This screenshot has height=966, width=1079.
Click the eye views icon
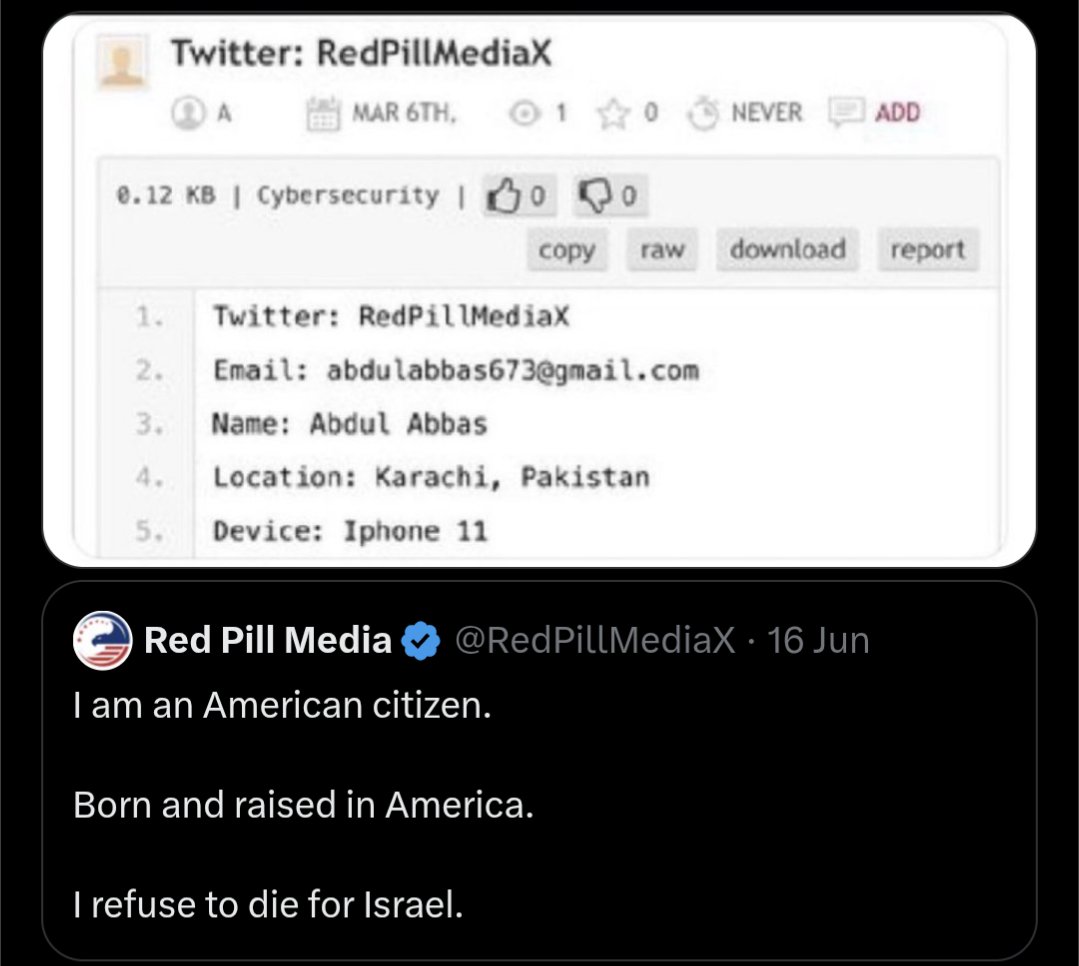524,113
